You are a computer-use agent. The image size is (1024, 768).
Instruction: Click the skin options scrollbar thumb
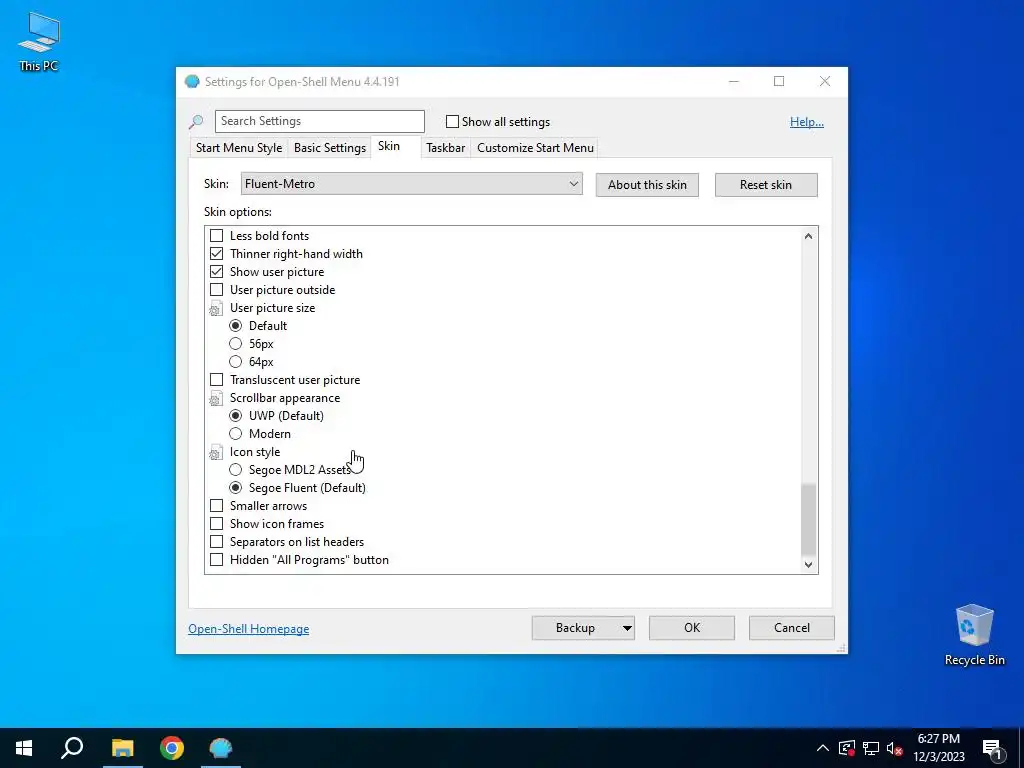tap(808, 519)
